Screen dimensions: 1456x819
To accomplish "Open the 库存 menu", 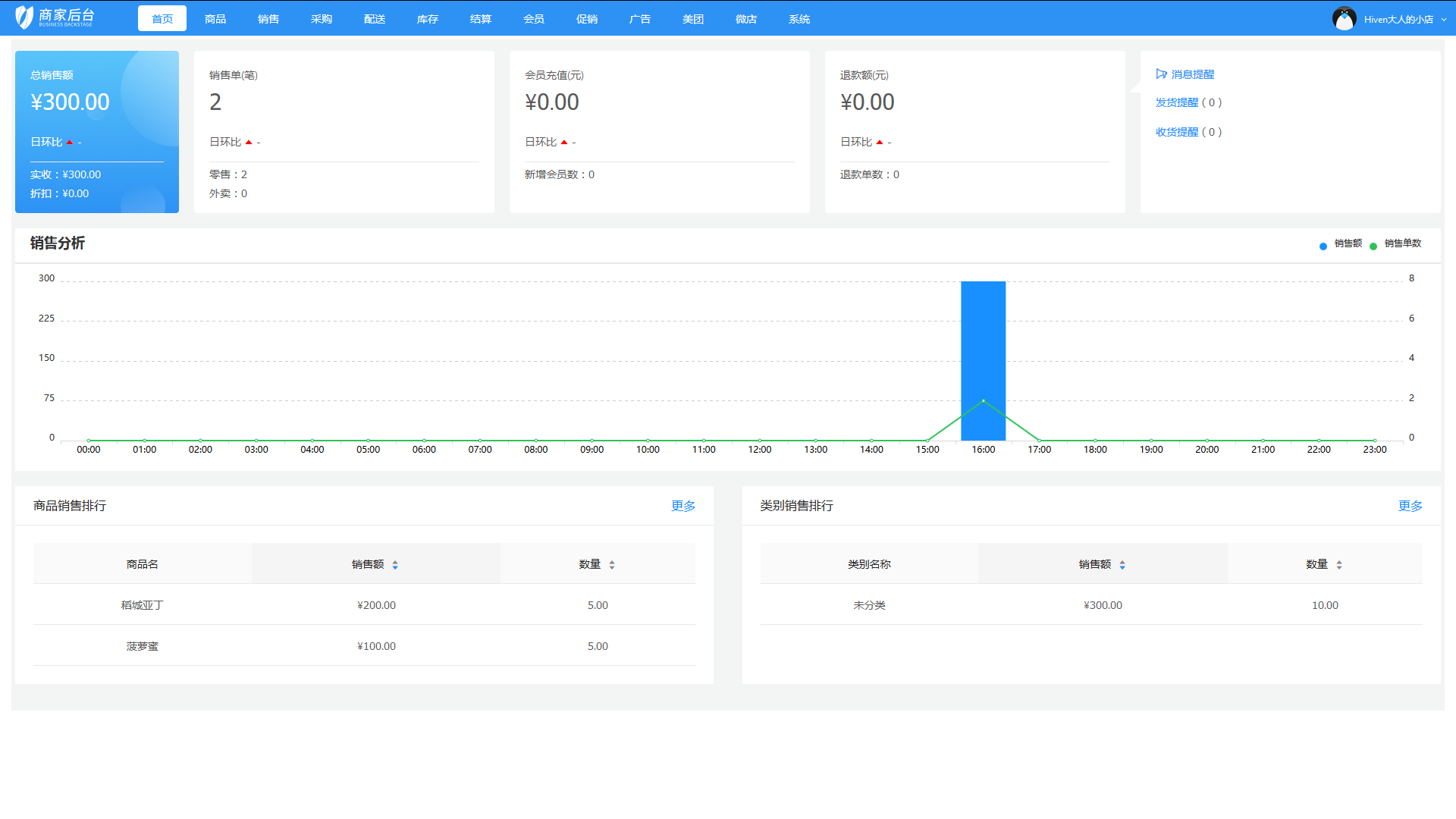I will [x=427, y=18].
